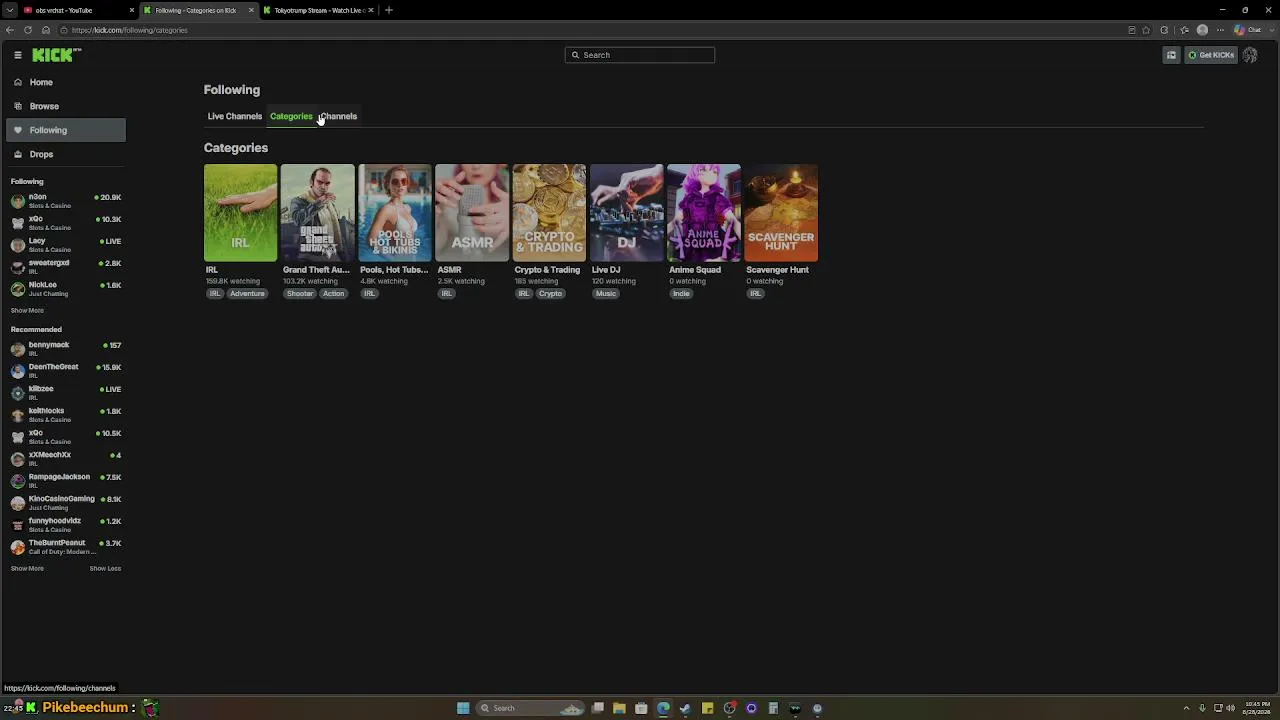
Task: Open File Explorer from the taskbar
Action: pyautogui.click(x=619, y=708)
